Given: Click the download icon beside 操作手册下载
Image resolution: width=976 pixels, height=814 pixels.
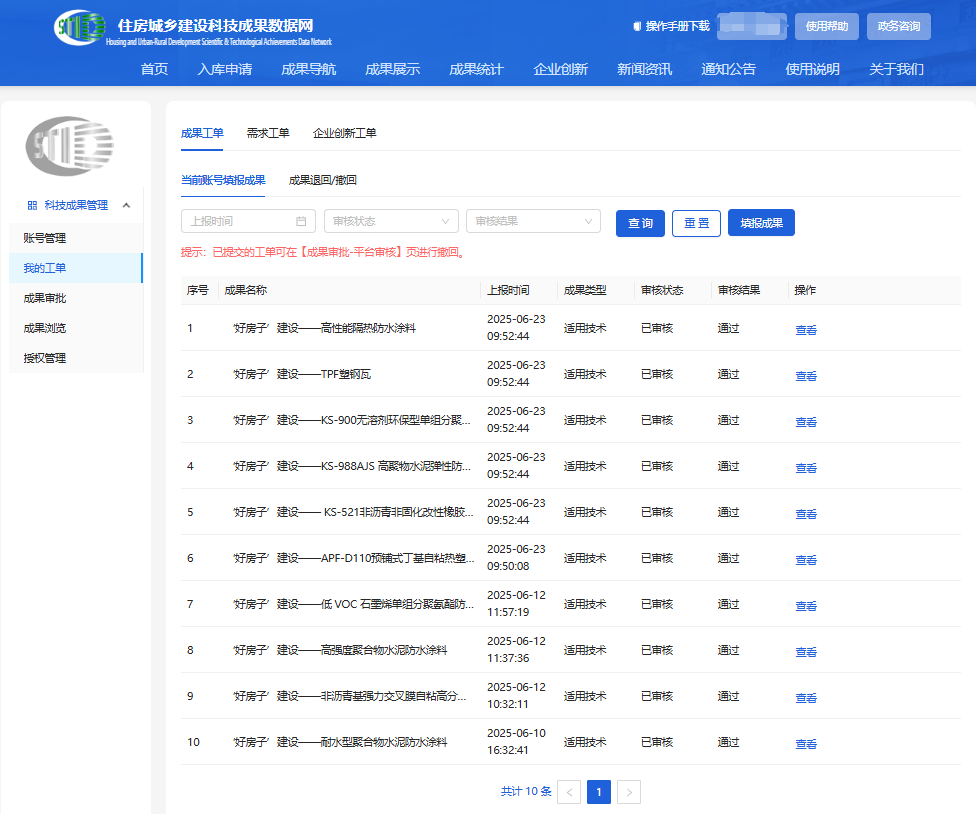Looking at the screenshot, I should click(637, 26).
